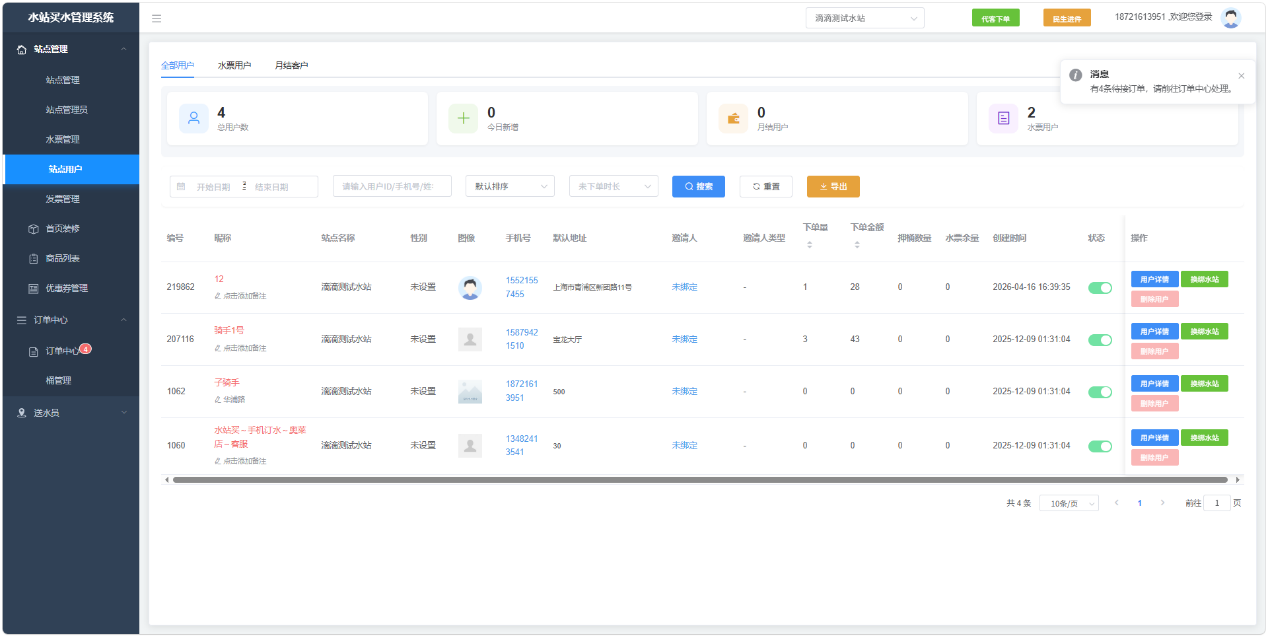Click avatar image of user 219862

(x=470, y=288)
